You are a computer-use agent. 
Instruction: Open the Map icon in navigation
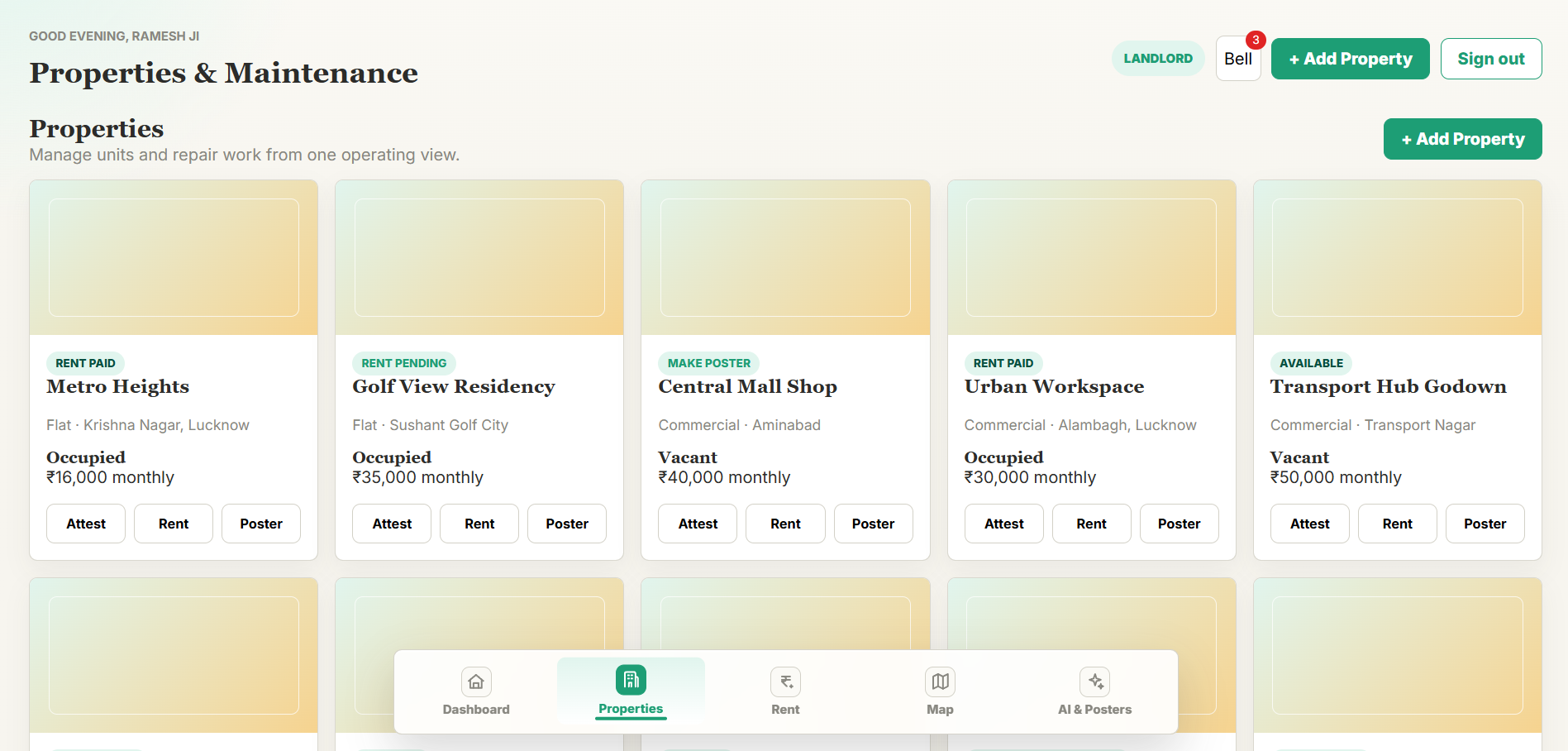(x=940, y=682)
